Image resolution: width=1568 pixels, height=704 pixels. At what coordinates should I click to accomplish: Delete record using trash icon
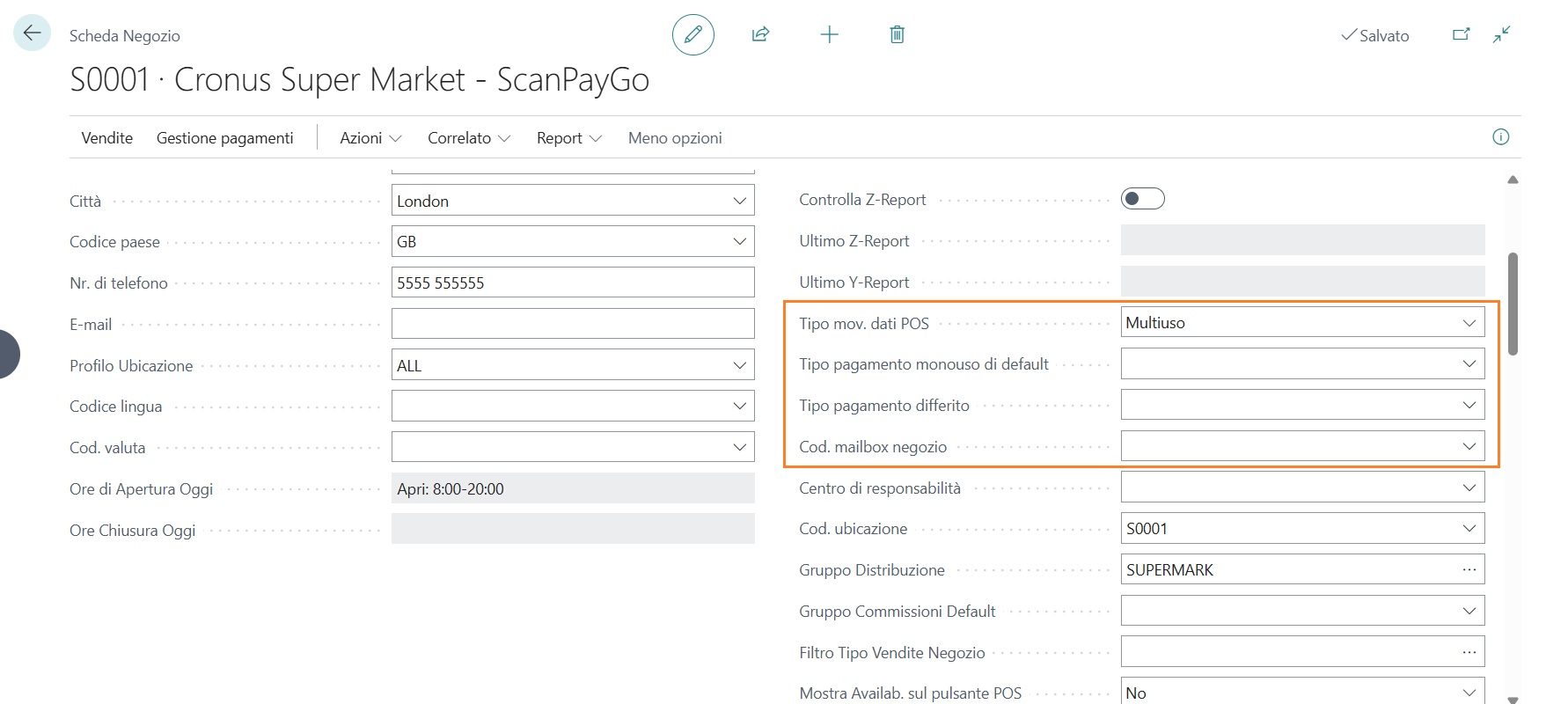click(x=897, y=35)
